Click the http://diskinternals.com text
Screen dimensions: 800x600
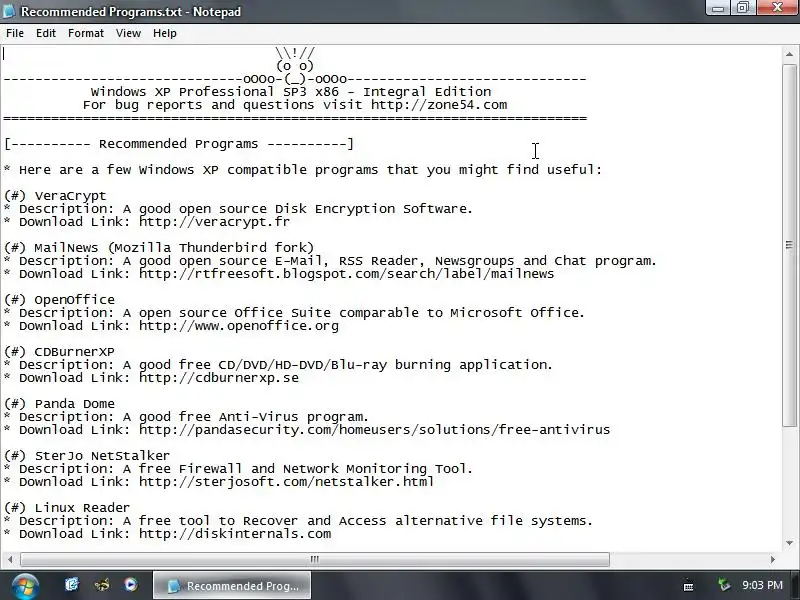click(235, 534)
